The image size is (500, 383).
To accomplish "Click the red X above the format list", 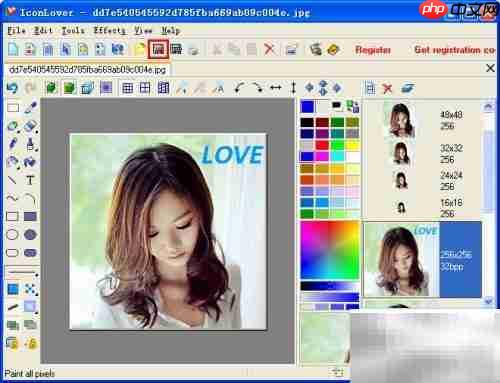I will click(387, 89).
